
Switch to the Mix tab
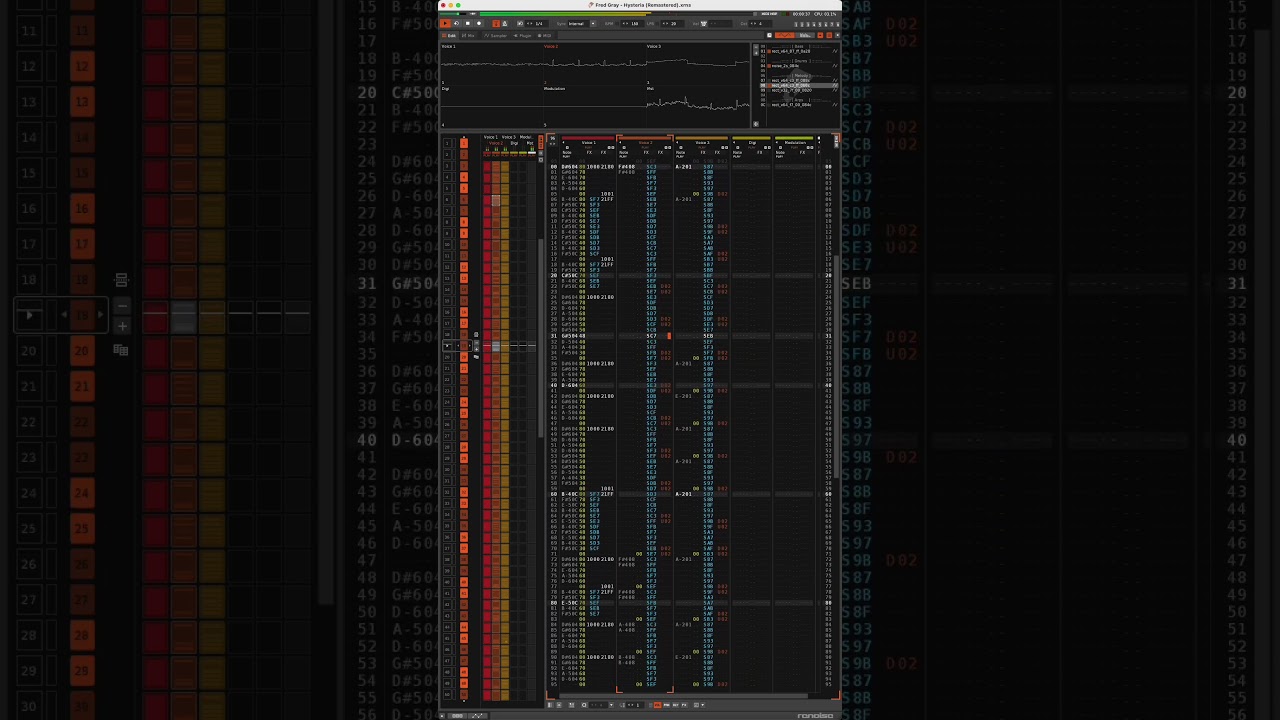coord(468,36)
